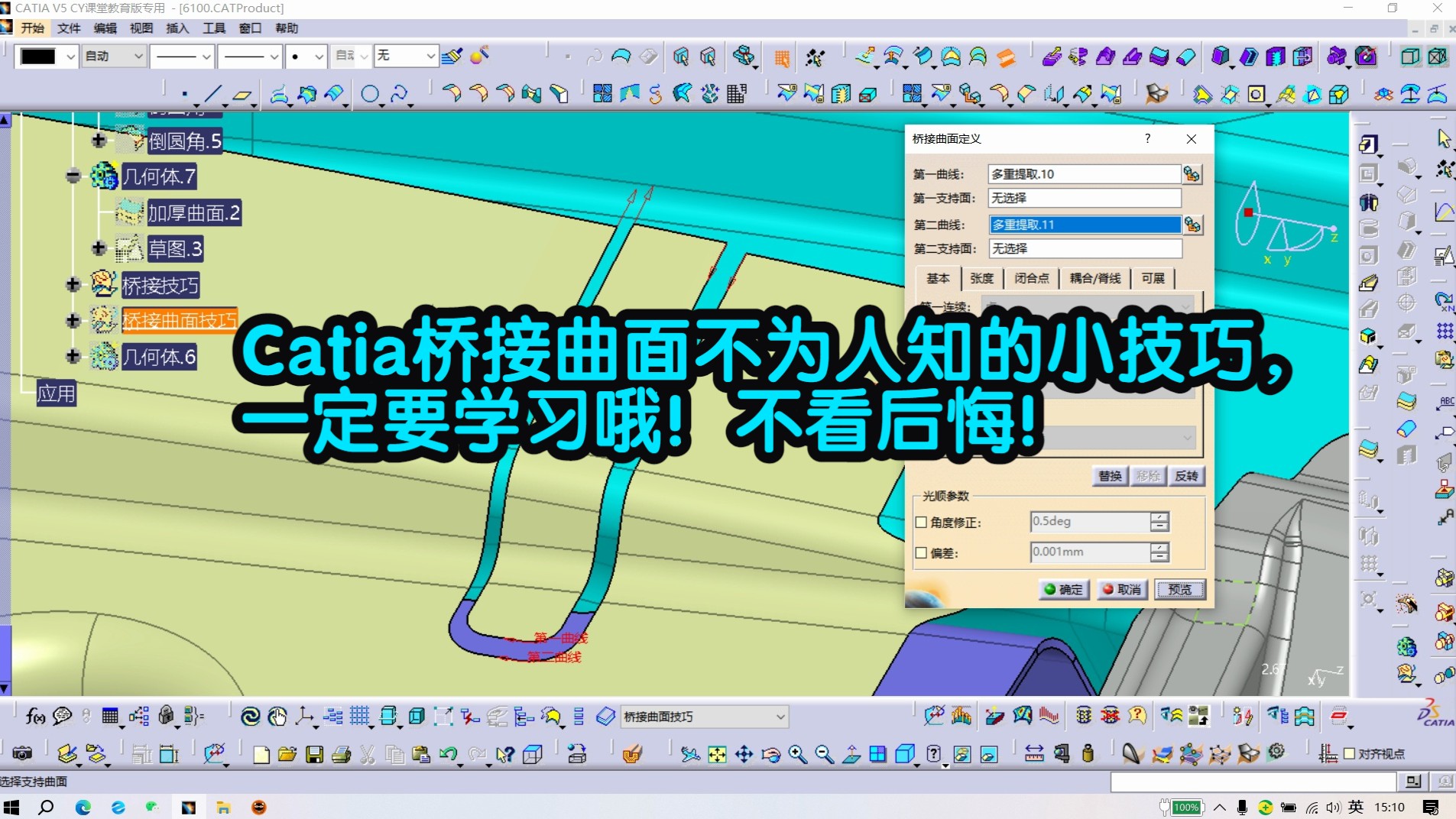The width and height of the screenshot is (1456, 819).
Task: Click the 预览 preview button
Action: point(1180,589)
